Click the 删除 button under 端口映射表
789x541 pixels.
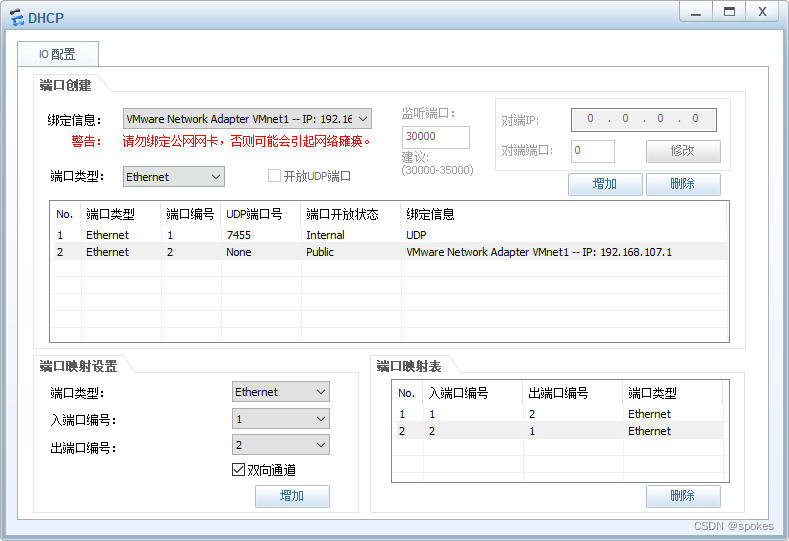pos(683,496)
